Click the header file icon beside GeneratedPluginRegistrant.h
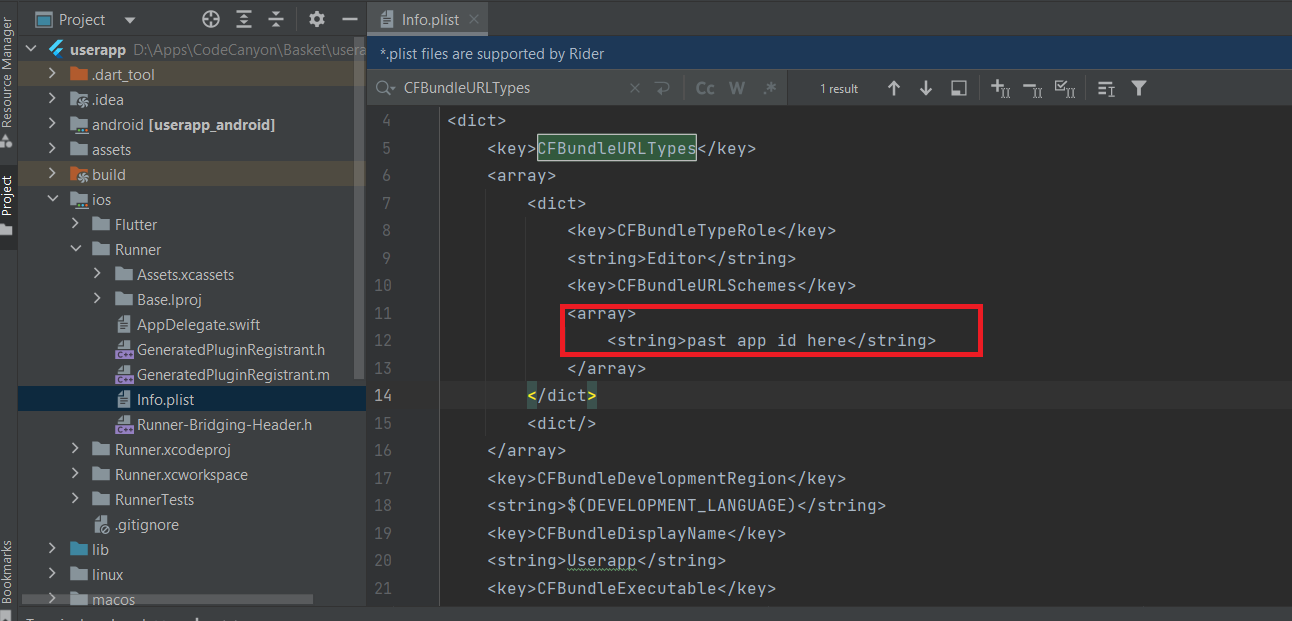Image resolution: width=1292 pixels, height=621 pixels. 124,350
